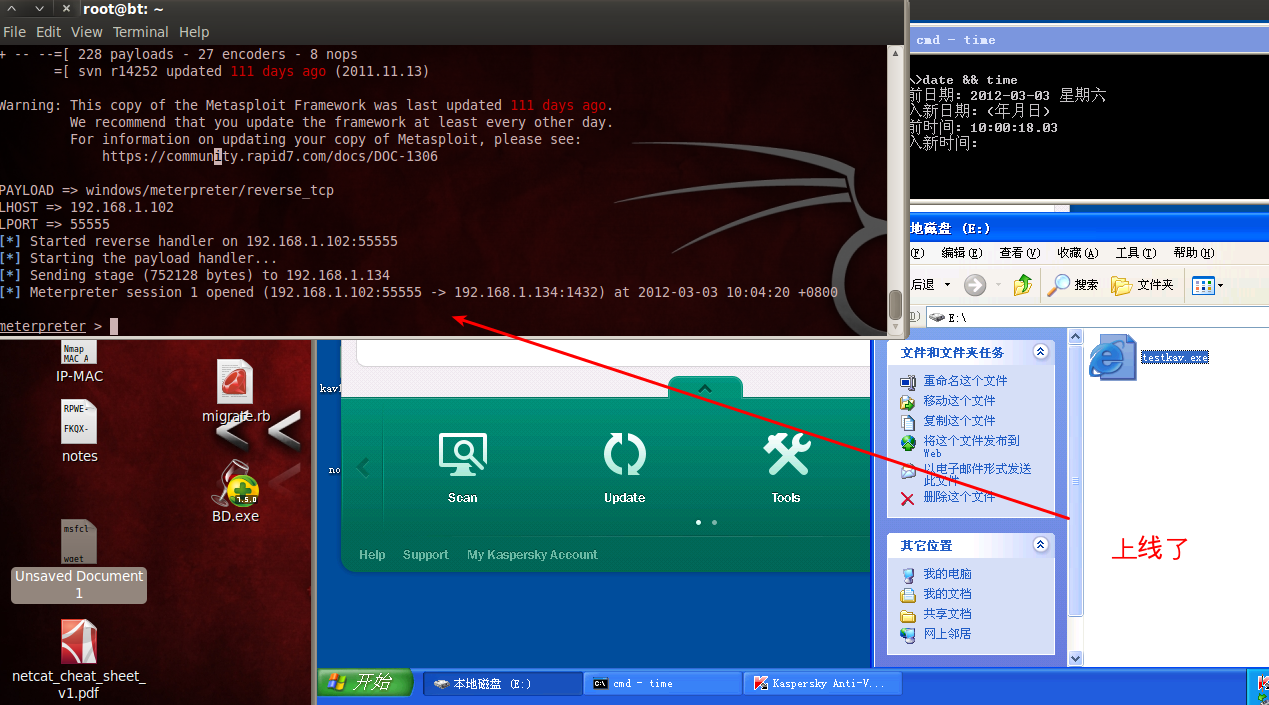The image size is (1269, 705).
Task: Collapse the 文件和文件夹任务 panel
Action: (1041, 352)
